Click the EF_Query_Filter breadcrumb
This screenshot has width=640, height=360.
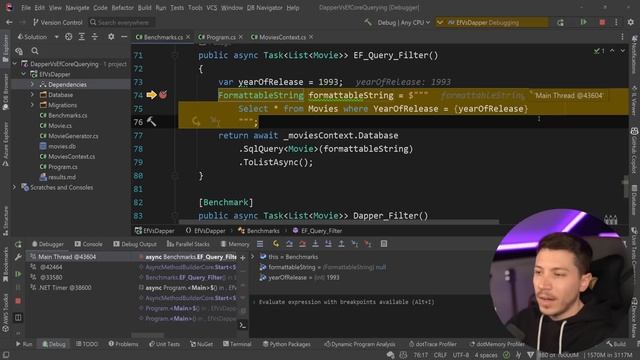(318, 231)
